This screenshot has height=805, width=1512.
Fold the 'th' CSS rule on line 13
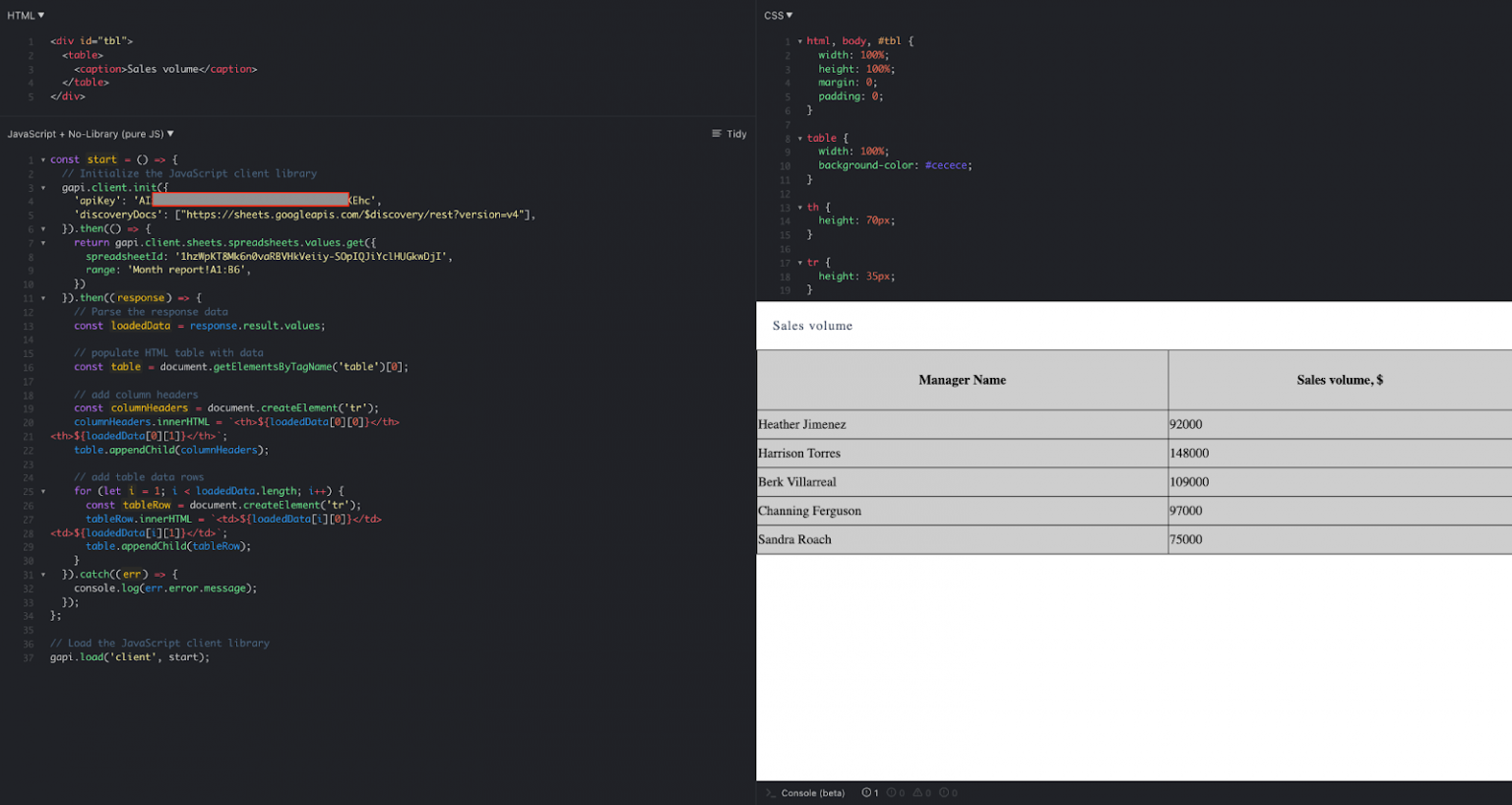pos(799,208)
